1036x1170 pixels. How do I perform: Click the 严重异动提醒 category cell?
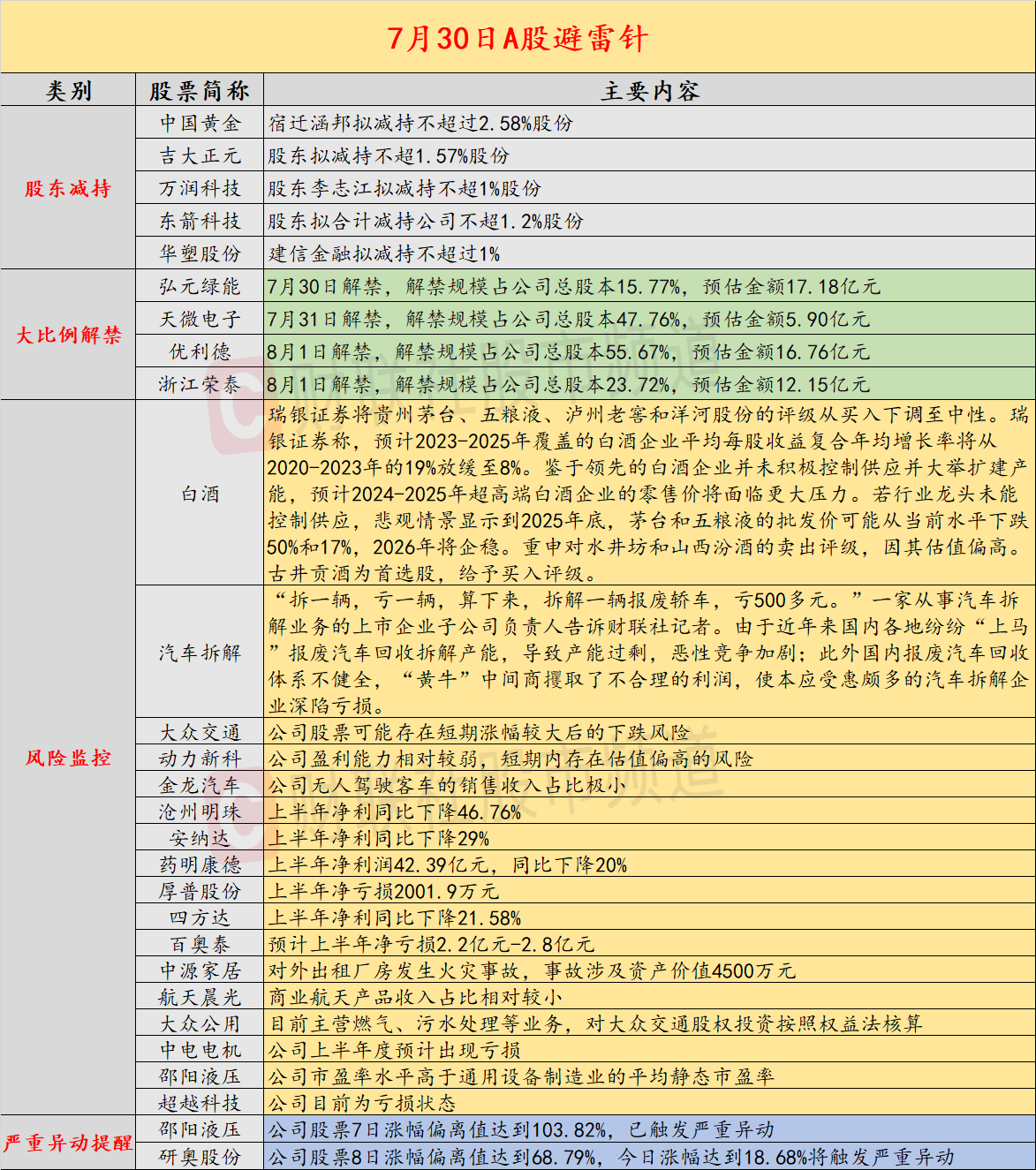pos(68,1143)
